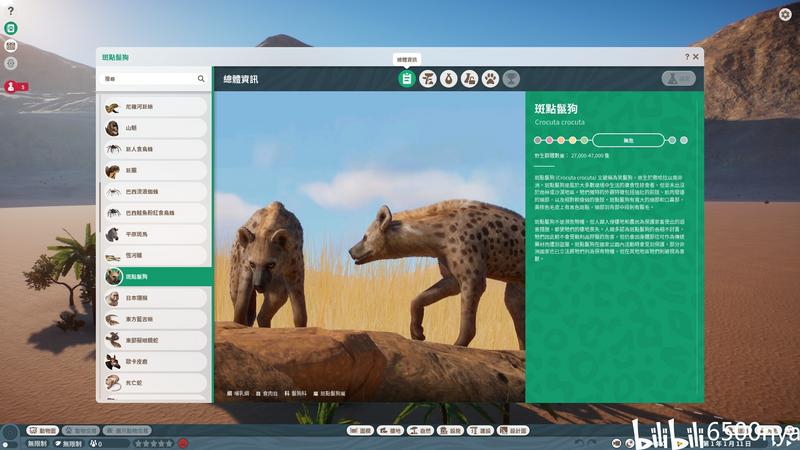Click the 斑點鬣狗屬 taxonomy tag
This screenshot has width=800, height=450.
pos(330,393)
